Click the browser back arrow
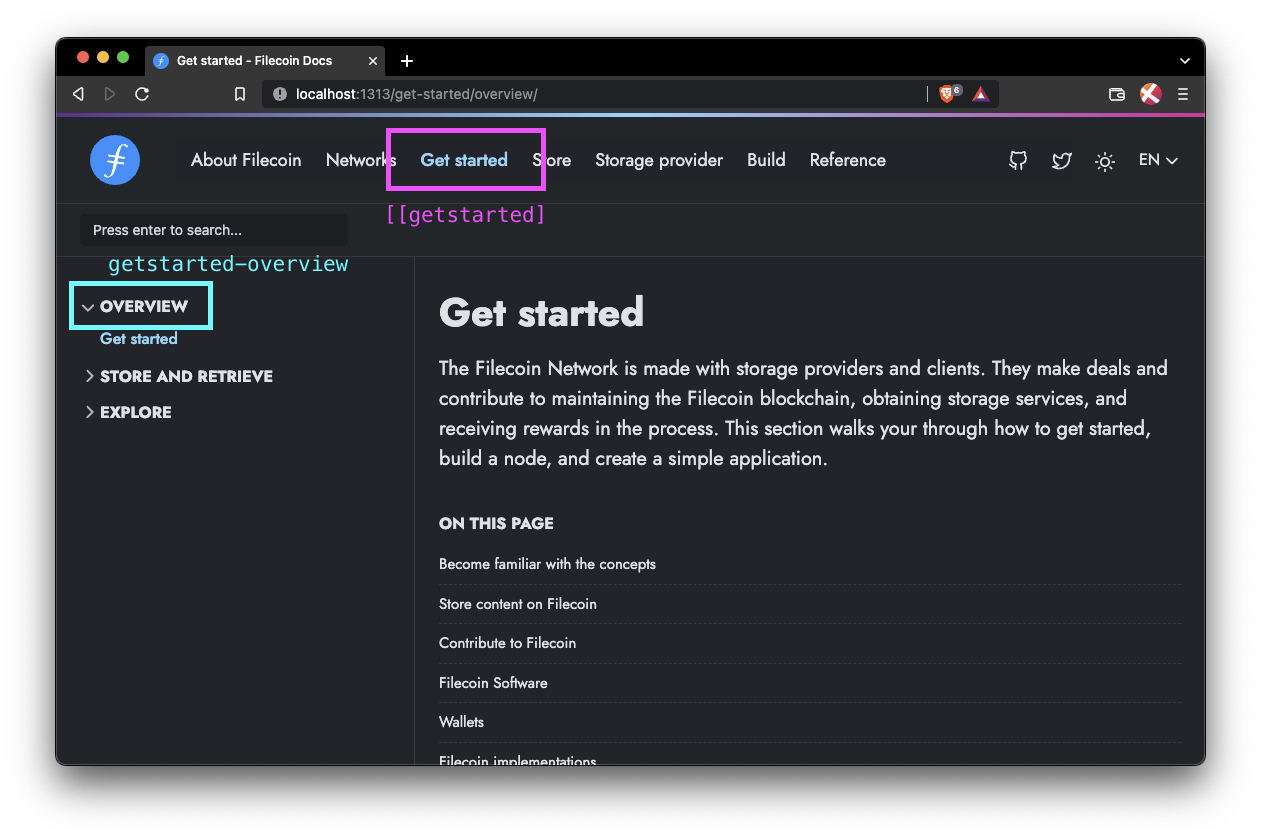This screenshot has height=839, width=1261. [x=78, y=94]
